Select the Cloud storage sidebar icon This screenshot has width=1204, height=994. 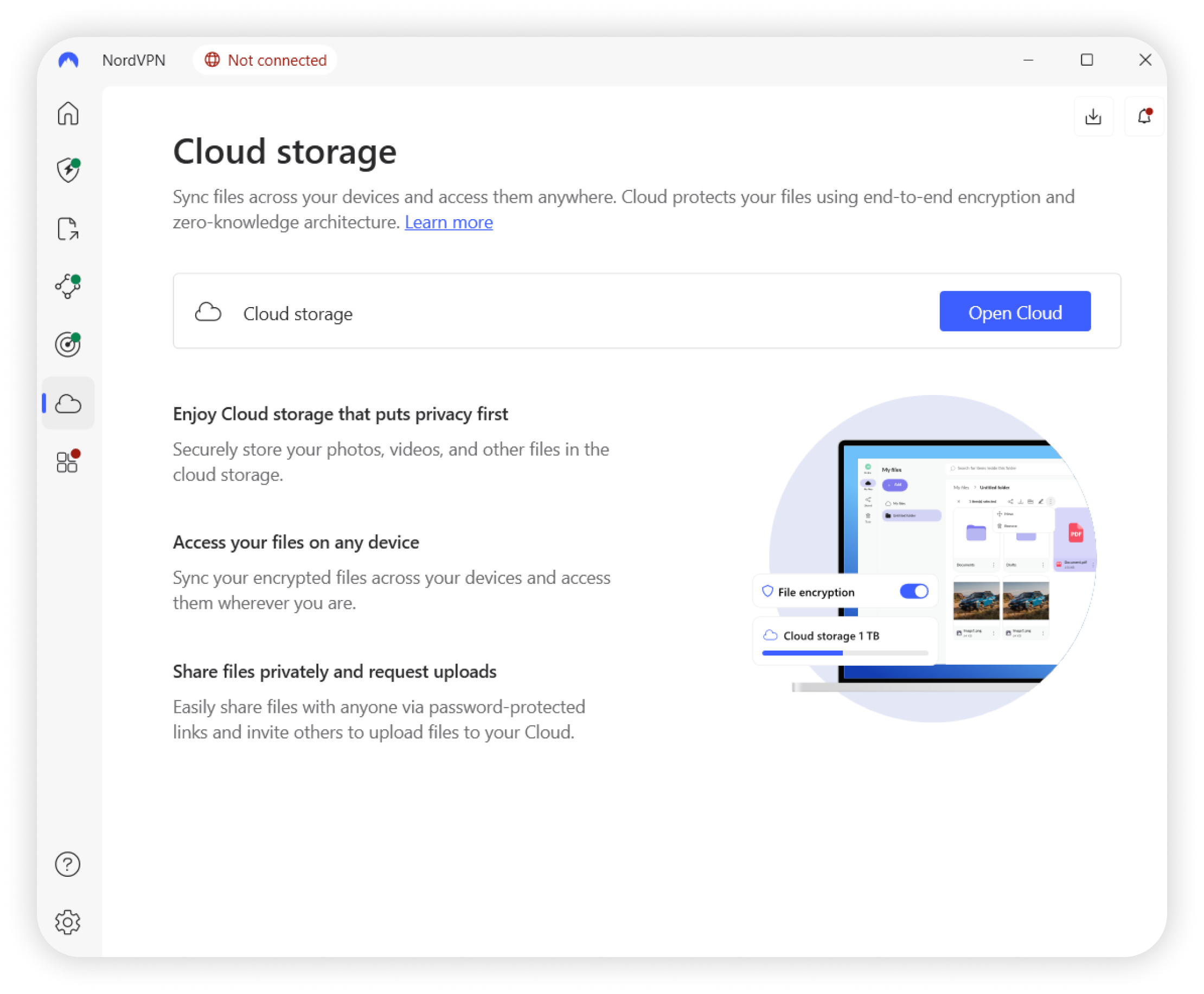pos(68,404)
